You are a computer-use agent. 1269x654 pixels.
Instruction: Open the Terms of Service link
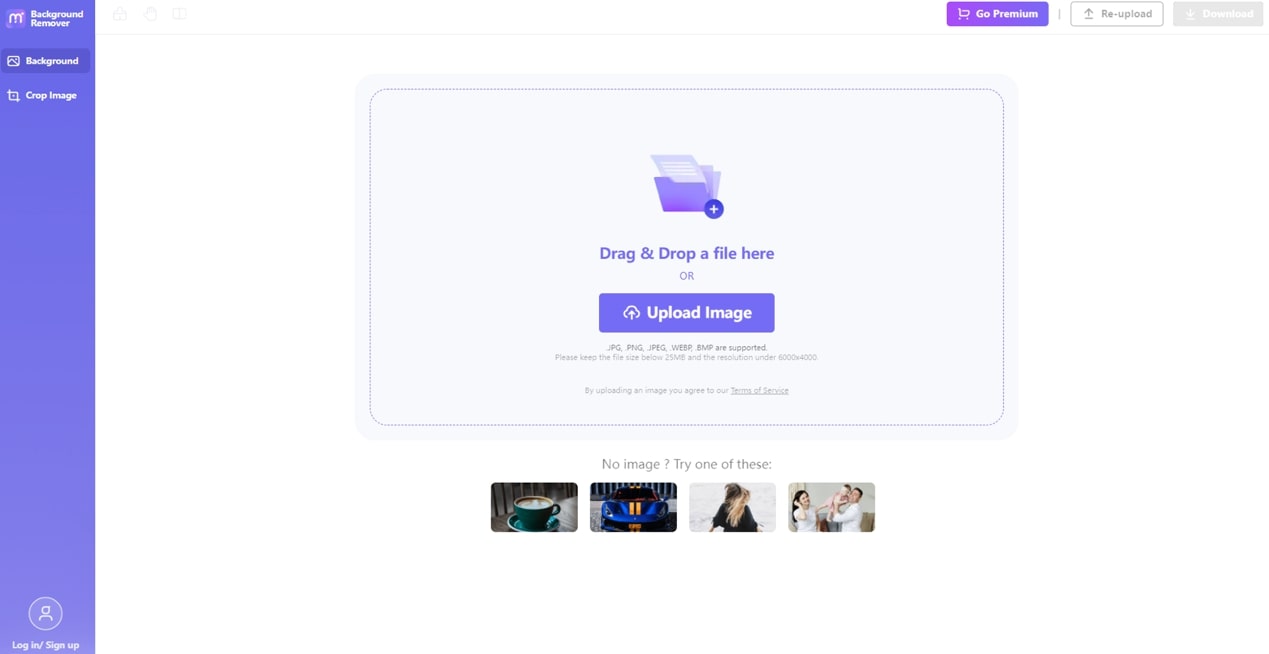click(x=759, y=391)
